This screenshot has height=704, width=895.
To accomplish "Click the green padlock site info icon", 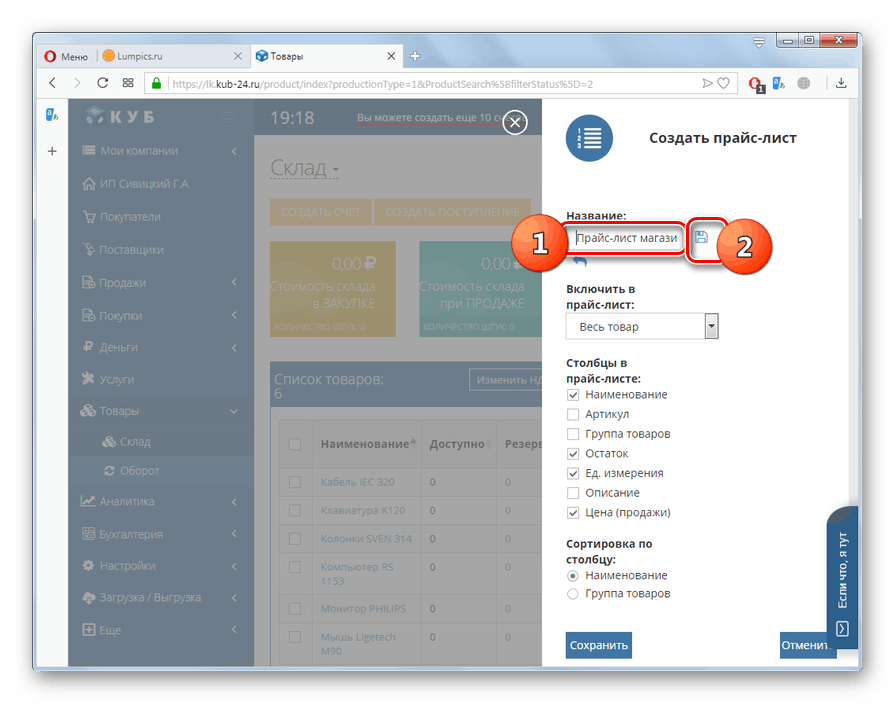I will click(156, 83).
